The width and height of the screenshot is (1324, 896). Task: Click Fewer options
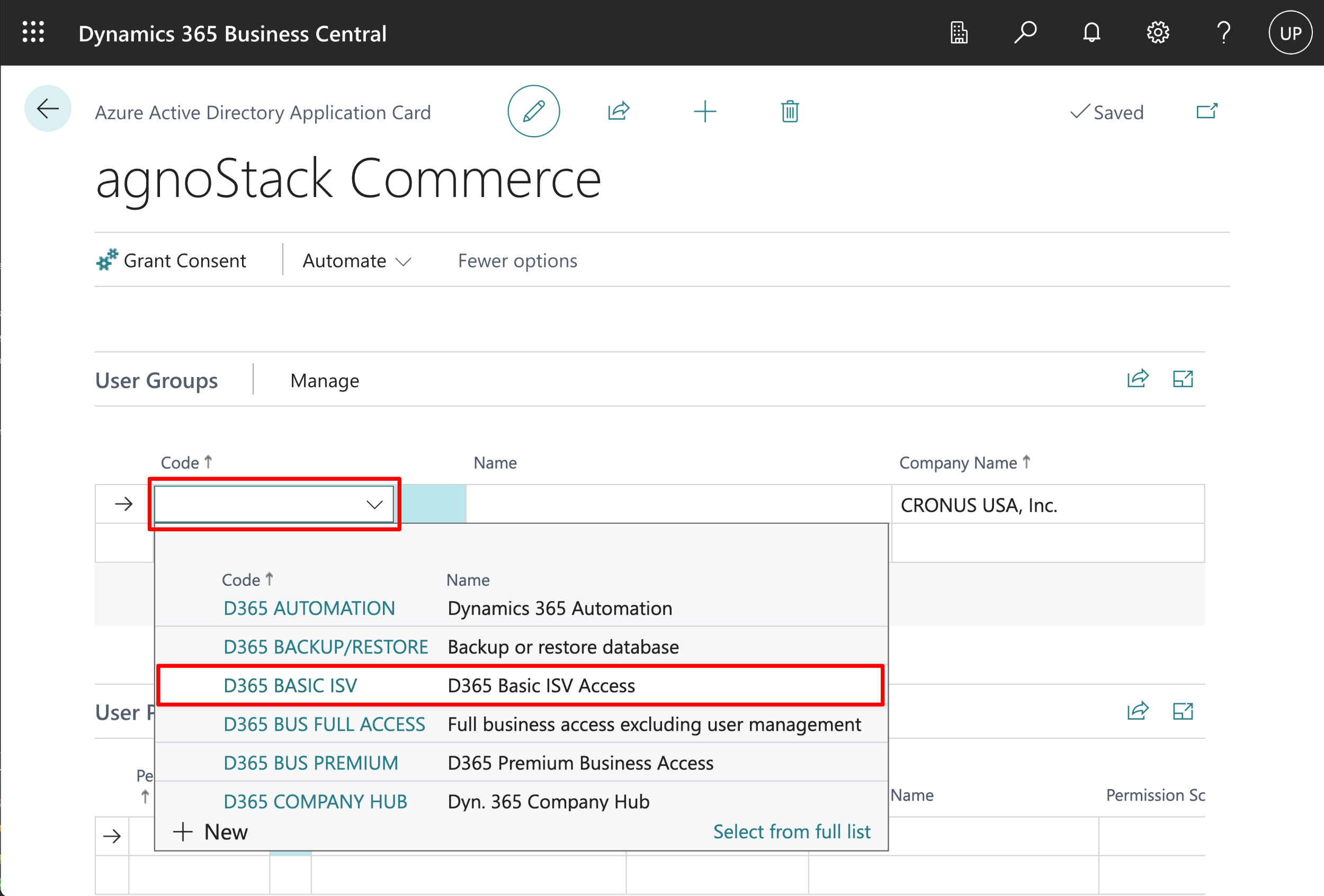click(517, 261)
